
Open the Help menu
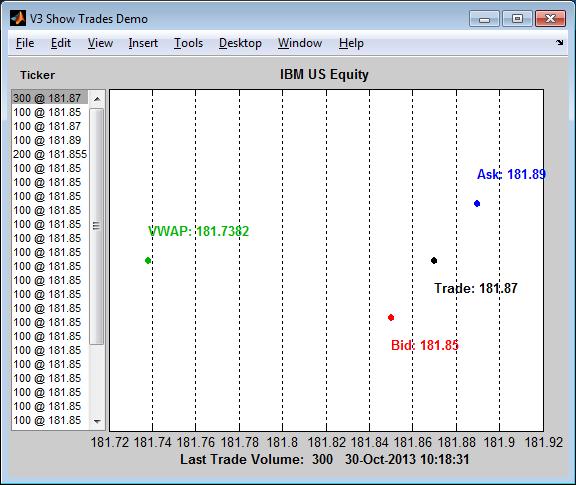click(351, 43)
